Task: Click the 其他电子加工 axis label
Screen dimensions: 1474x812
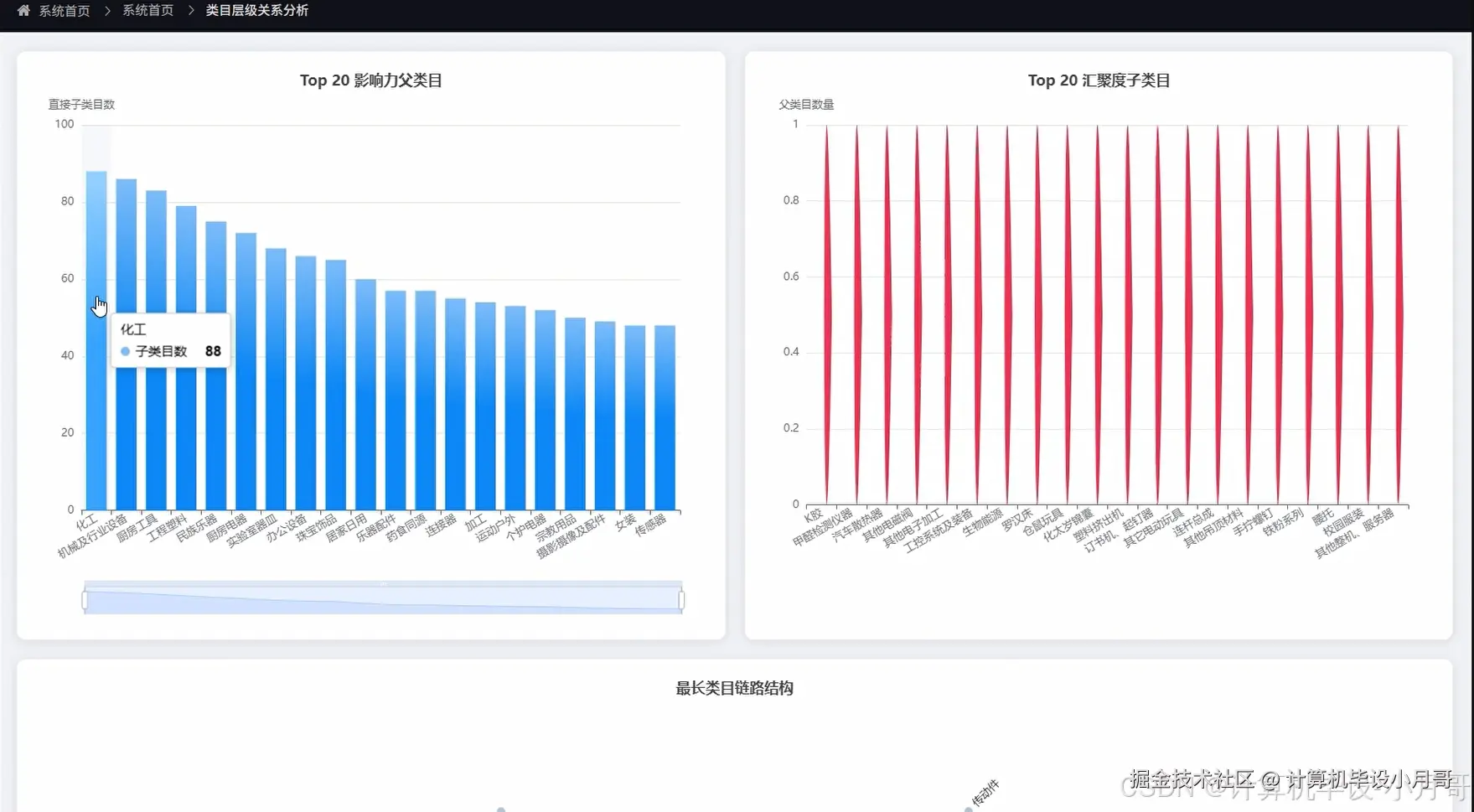Action: [913, 527]
